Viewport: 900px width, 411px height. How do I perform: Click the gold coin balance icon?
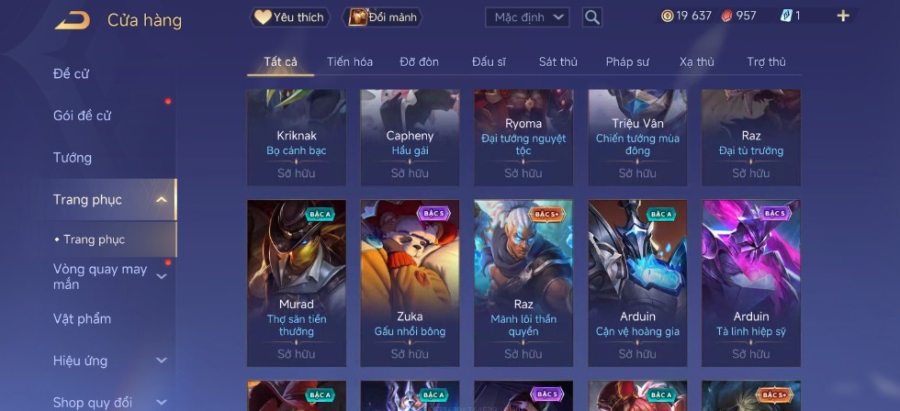tap(667, 16)
